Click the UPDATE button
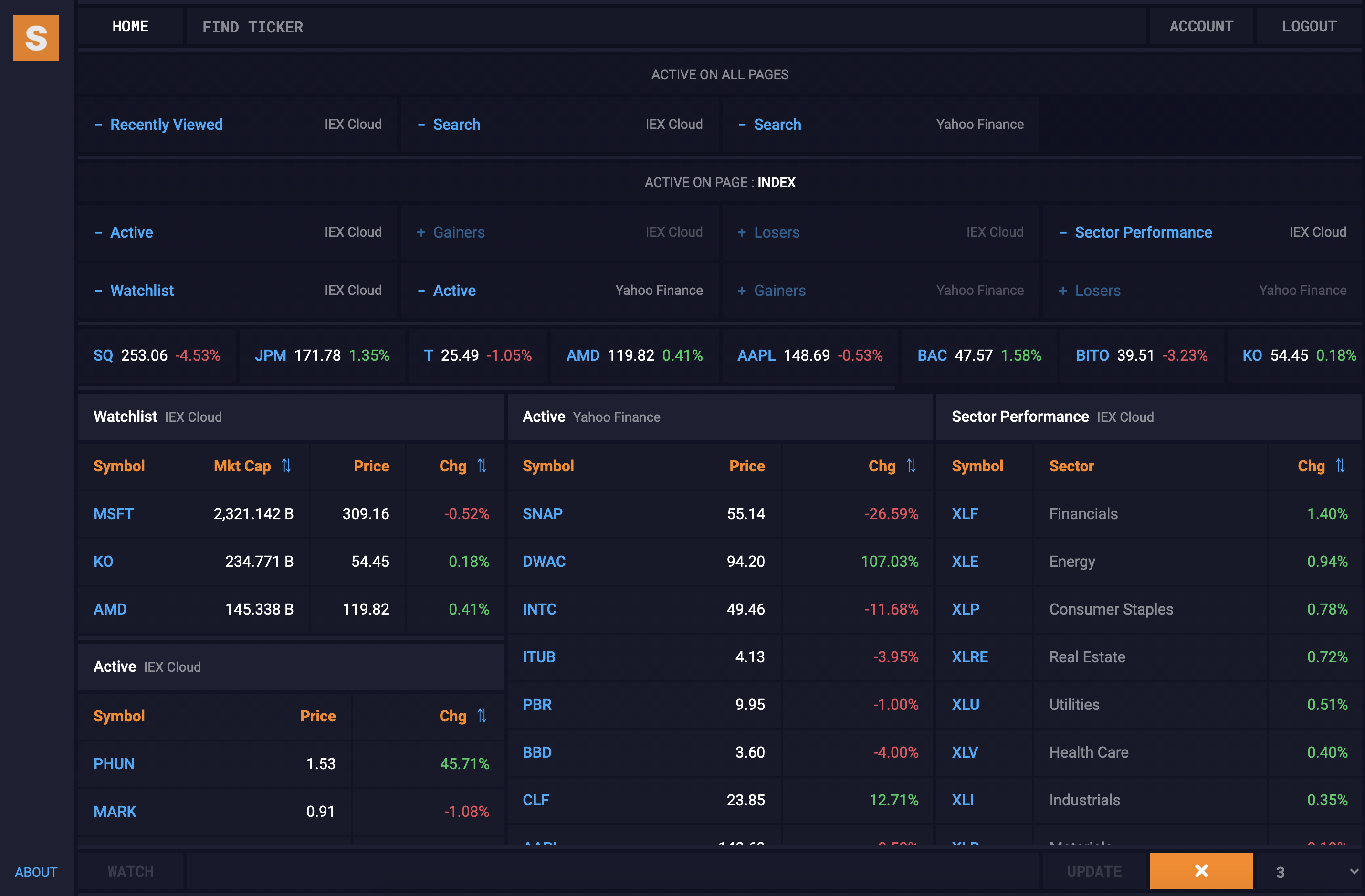 click(x=1094, y=871)
